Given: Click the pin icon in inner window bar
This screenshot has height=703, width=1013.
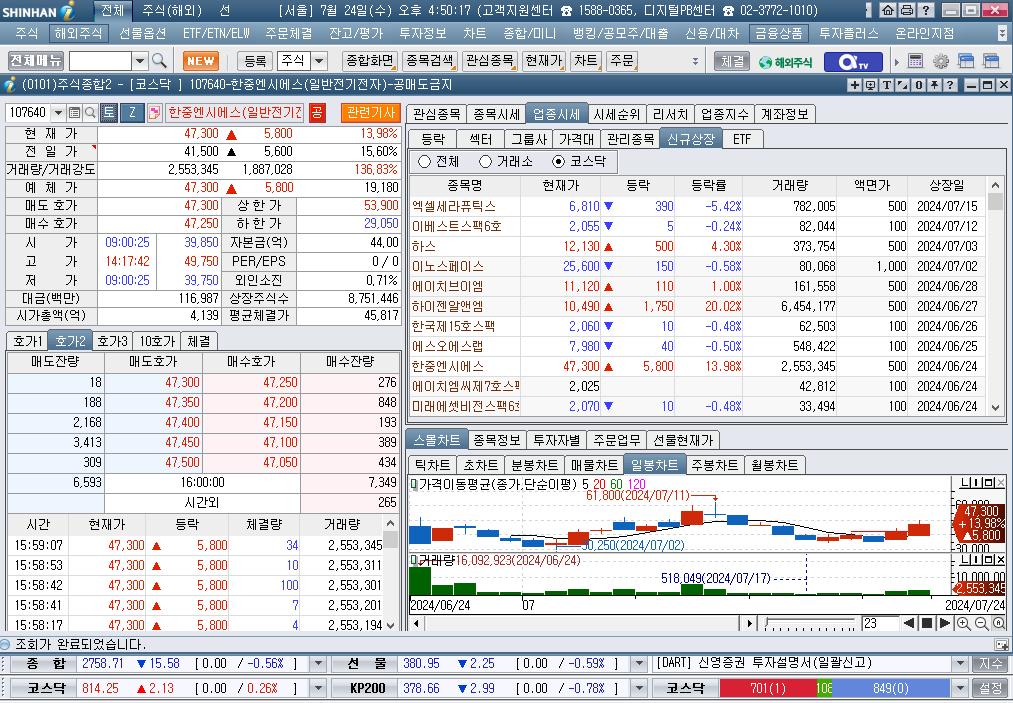Looking at the screenshot, I should 934,85.
